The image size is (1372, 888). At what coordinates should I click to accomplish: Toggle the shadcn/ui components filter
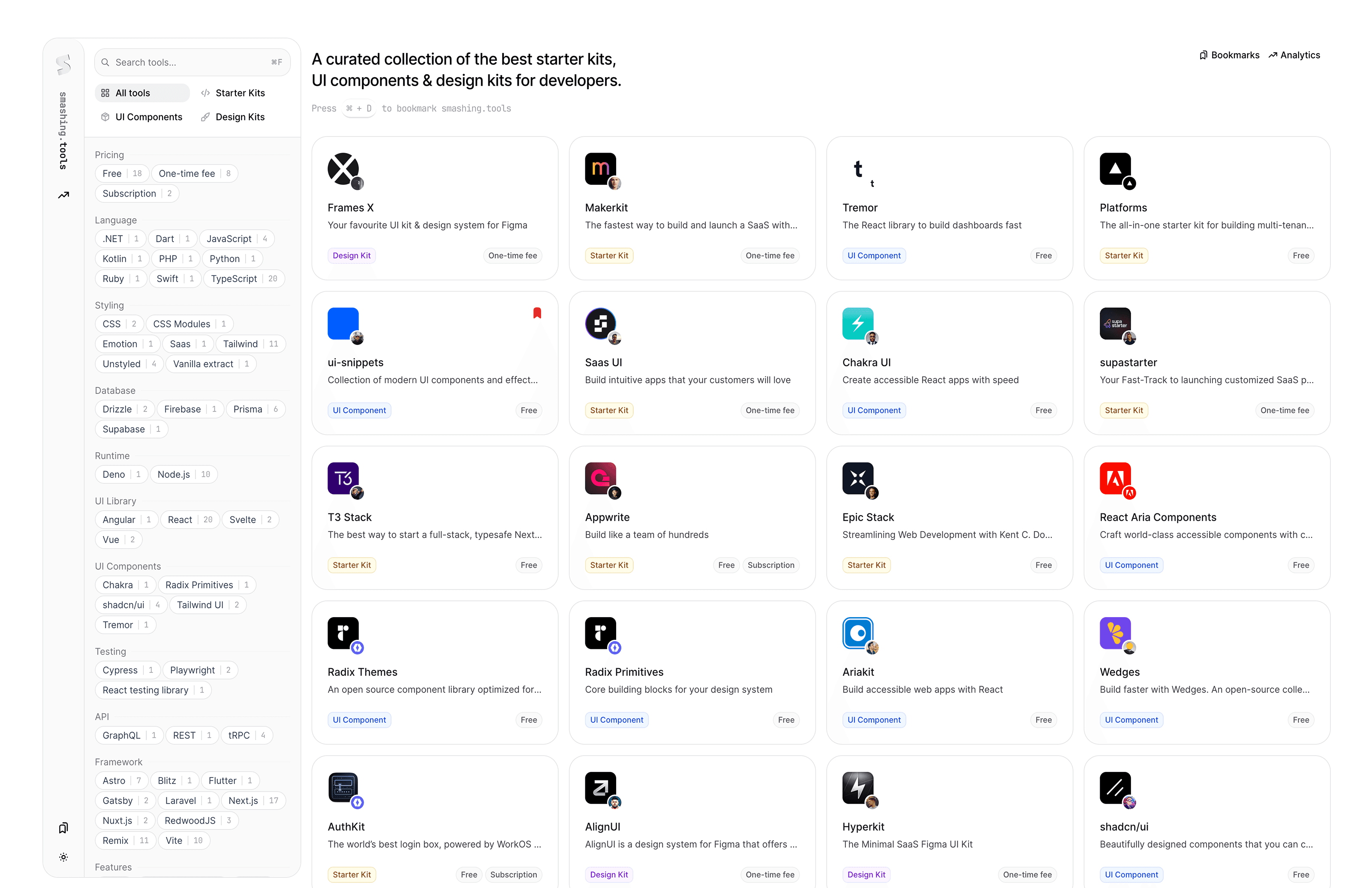pyautogui.click(x=131, y=605)
